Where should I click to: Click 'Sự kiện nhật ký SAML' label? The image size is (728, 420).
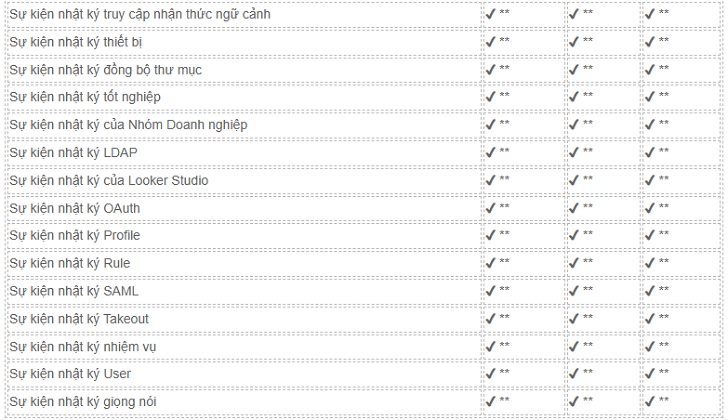click(74, 291)
